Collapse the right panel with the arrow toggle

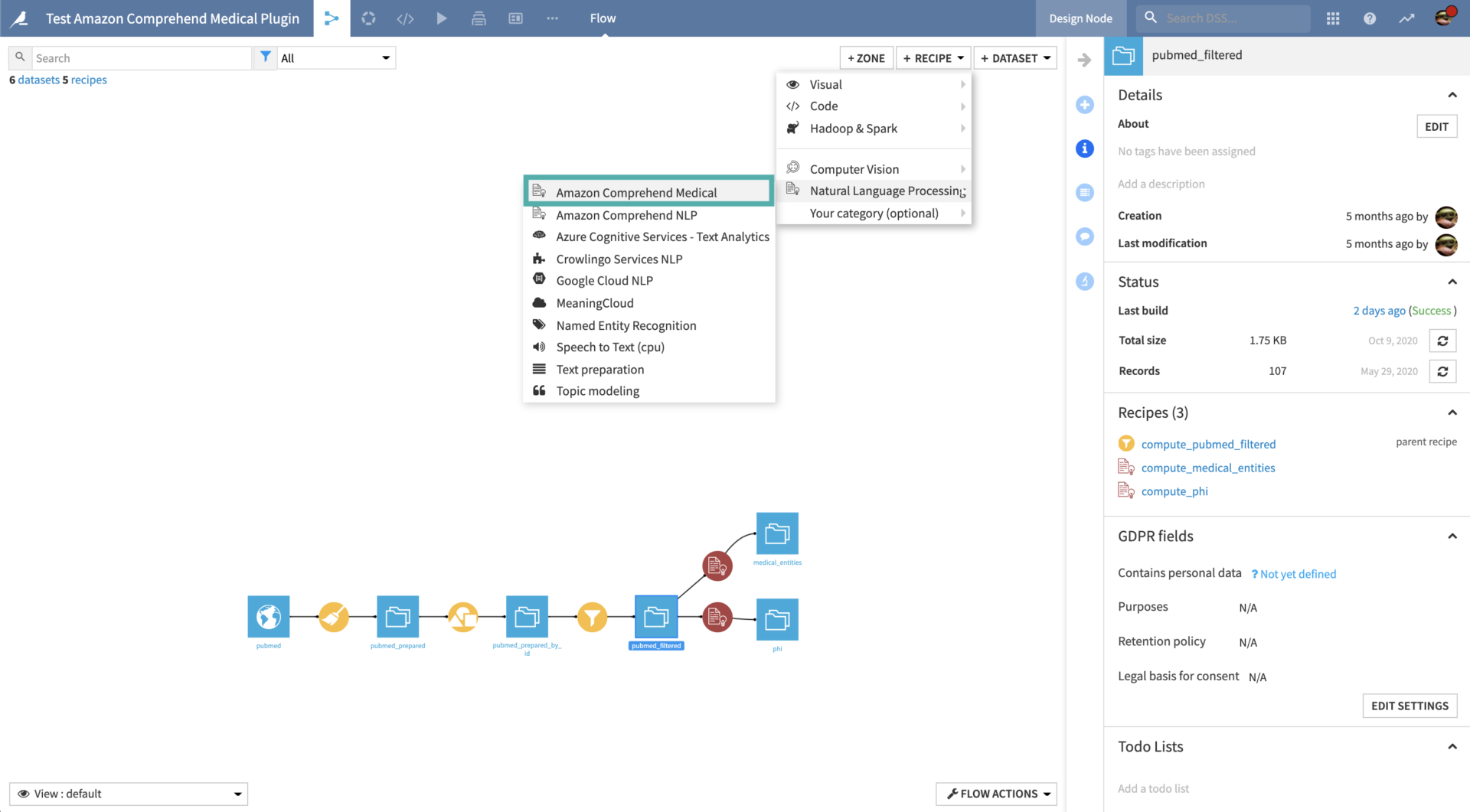click(1084, 59)
